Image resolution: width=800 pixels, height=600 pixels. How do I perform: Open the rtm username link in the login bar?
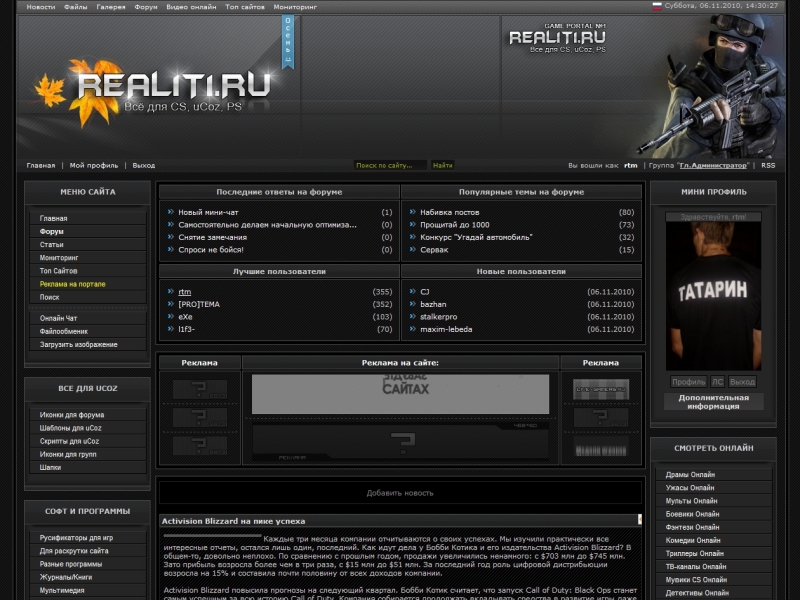[x=631, y=165]
